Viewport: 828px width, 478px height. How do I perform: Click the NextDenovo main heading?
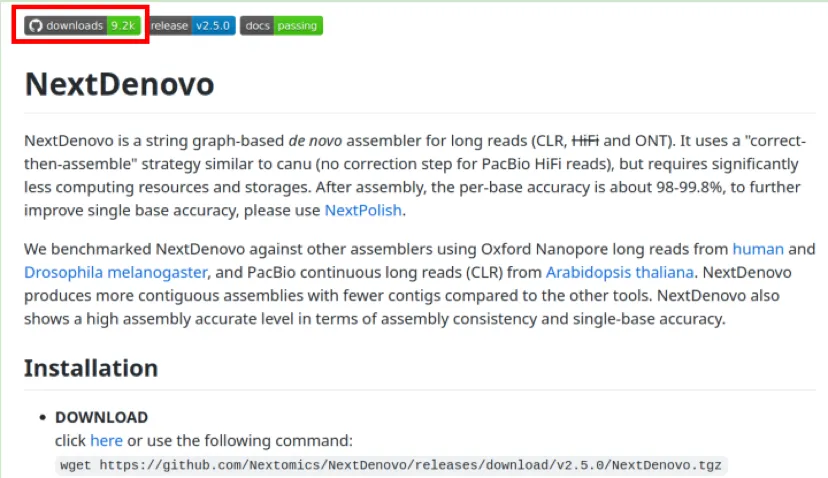(x=119, y=84)
